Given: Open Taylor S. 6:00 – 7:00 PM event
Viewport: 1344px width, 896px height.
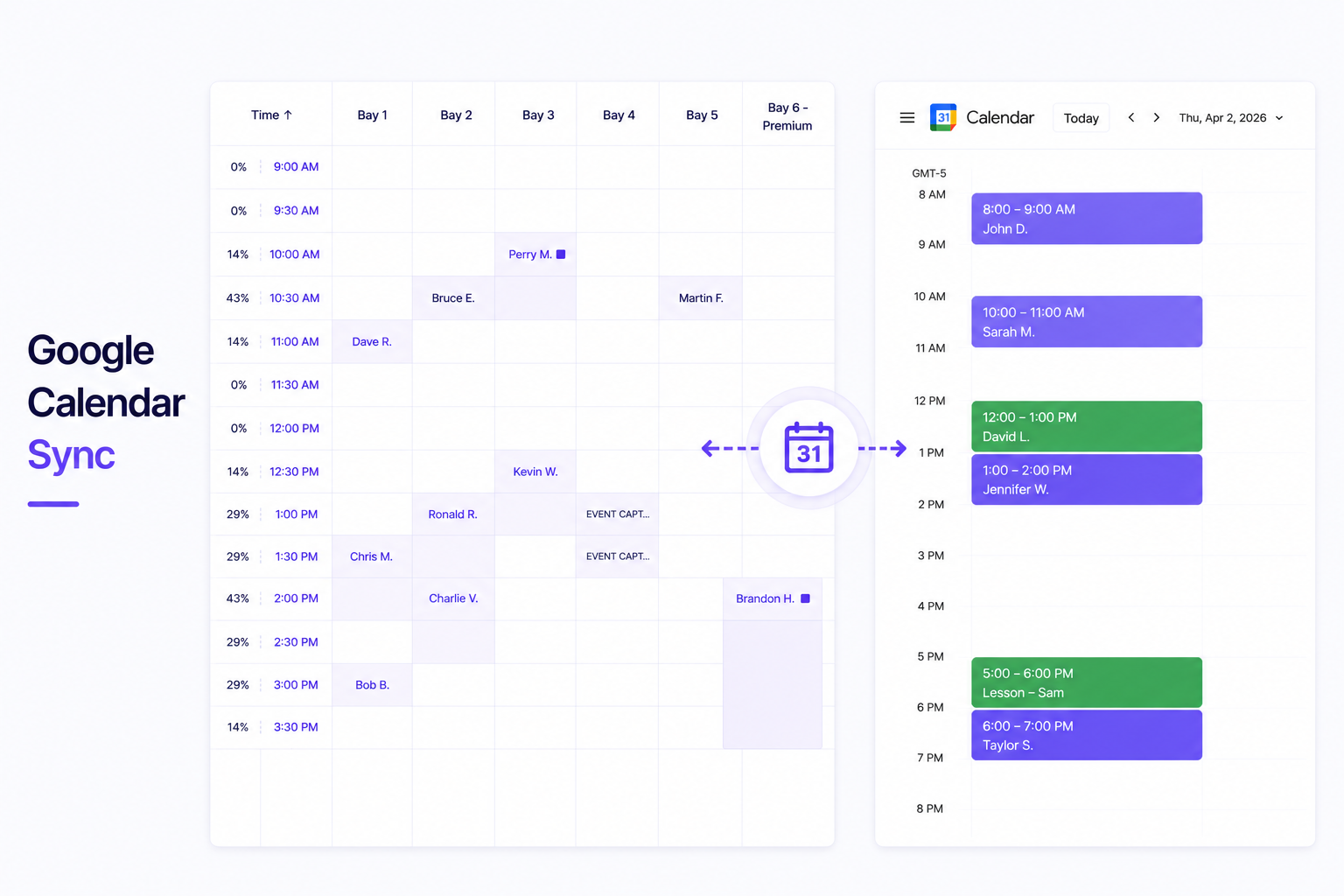Looking at the screenshot, I should (x=1087, y=735).
